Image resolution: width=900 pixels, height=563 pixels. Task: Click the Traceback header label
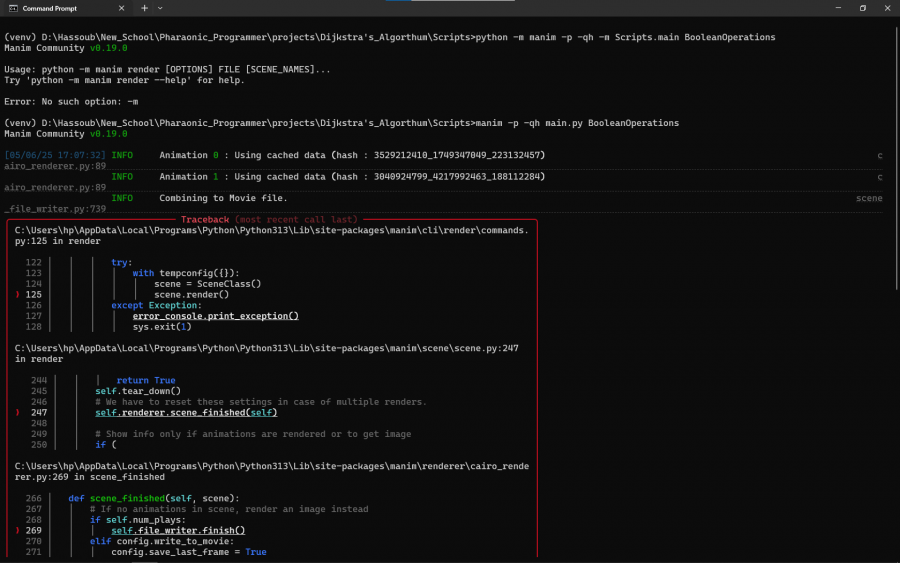[x=204, y=218]
